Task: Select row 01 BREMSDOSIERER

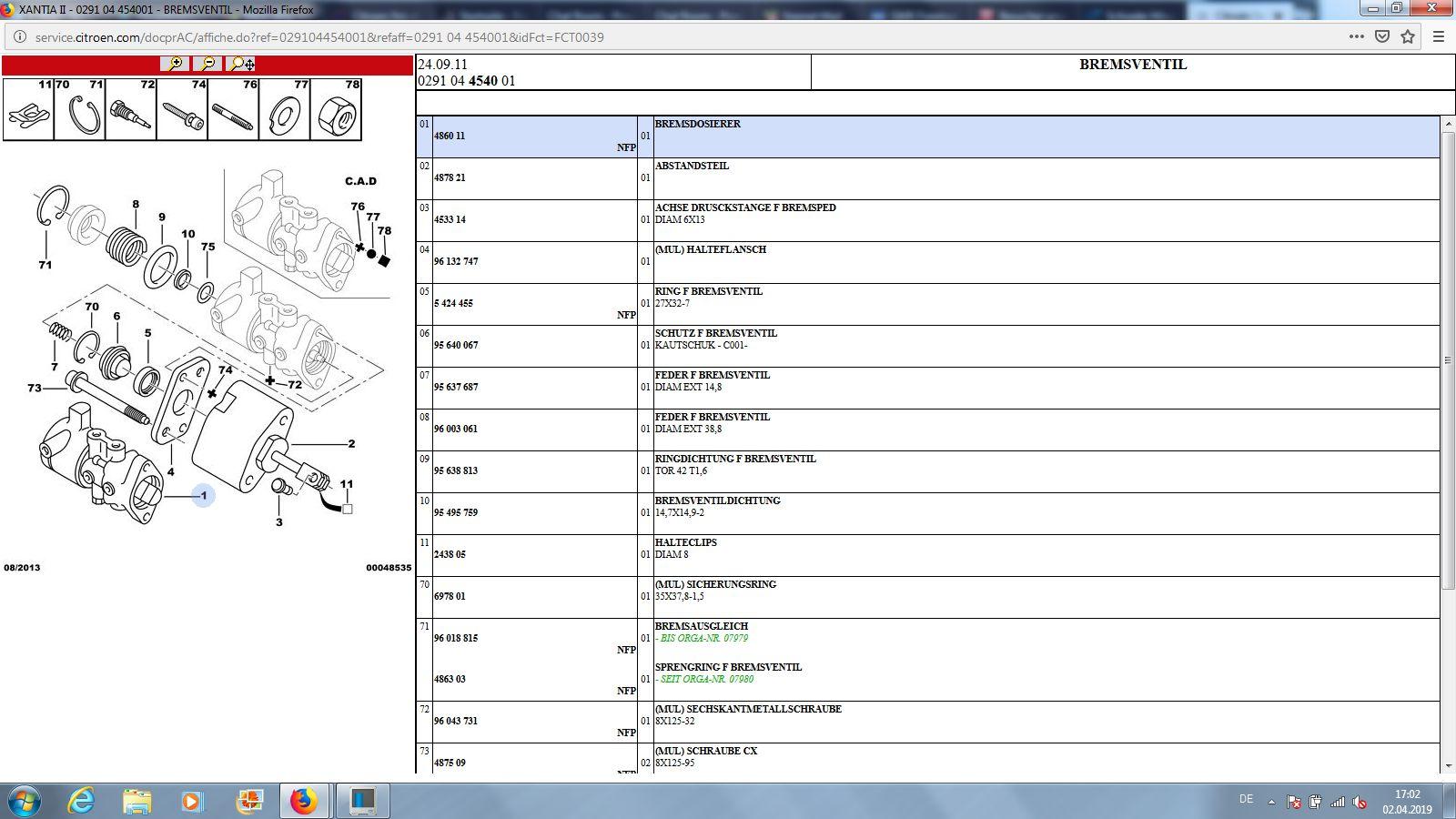Action: click(x=928, y=136)
